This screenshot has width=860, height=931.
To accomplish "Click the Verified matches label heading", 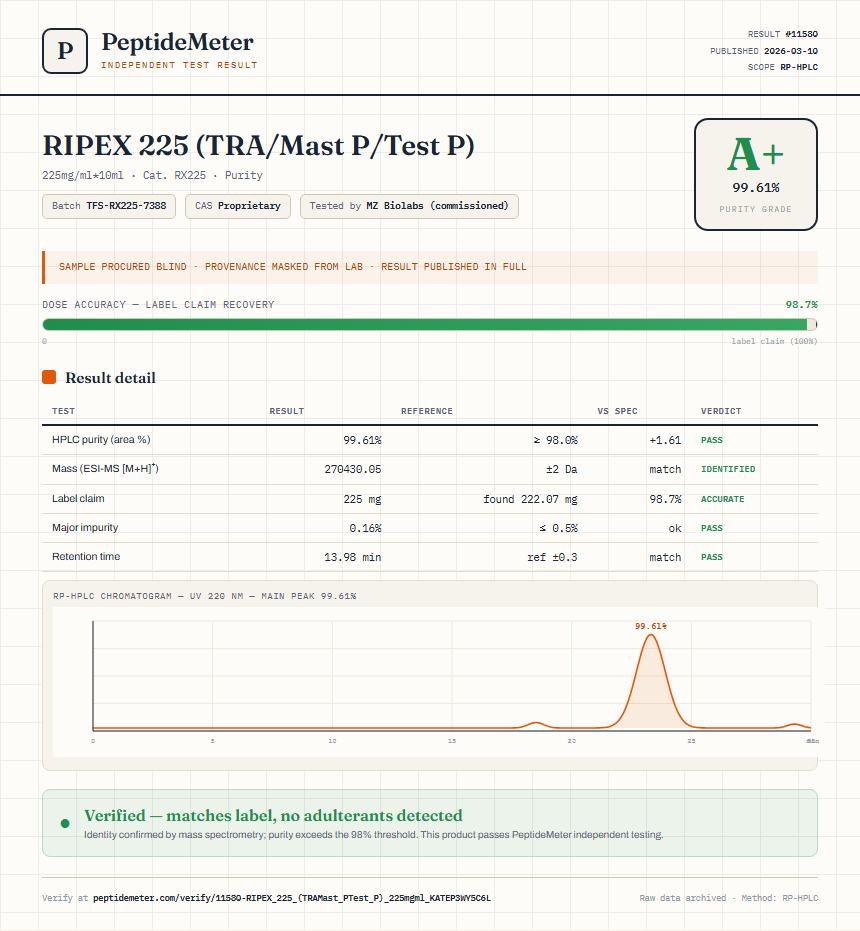I will [273, 815].
